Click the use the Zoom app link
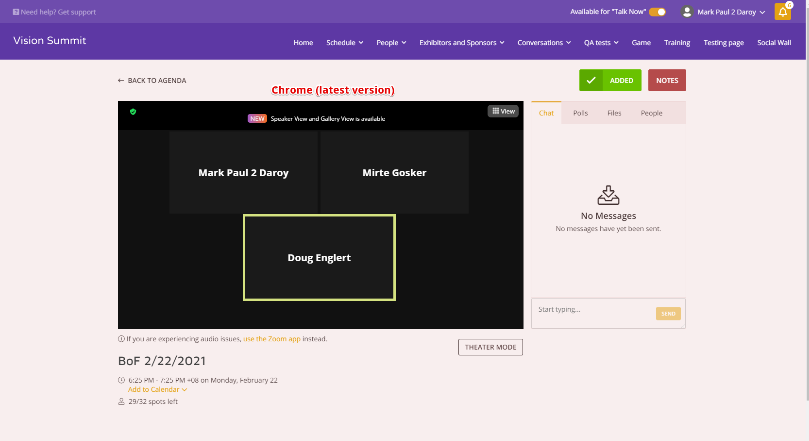The image size is (809, 441). click(272, 339)
